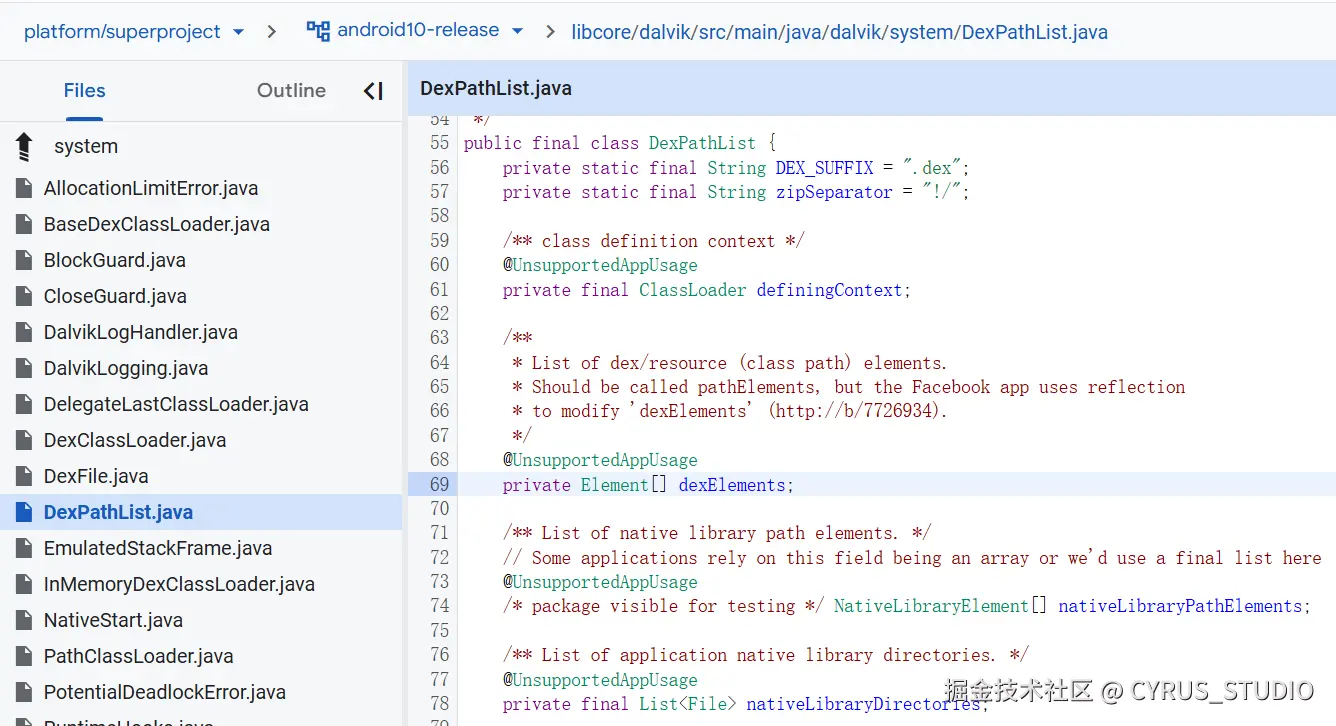This screenshot has width=1336, height=726.
Task: Click the DEX_SUFFIX constant identifier
Action: point(825,168)
